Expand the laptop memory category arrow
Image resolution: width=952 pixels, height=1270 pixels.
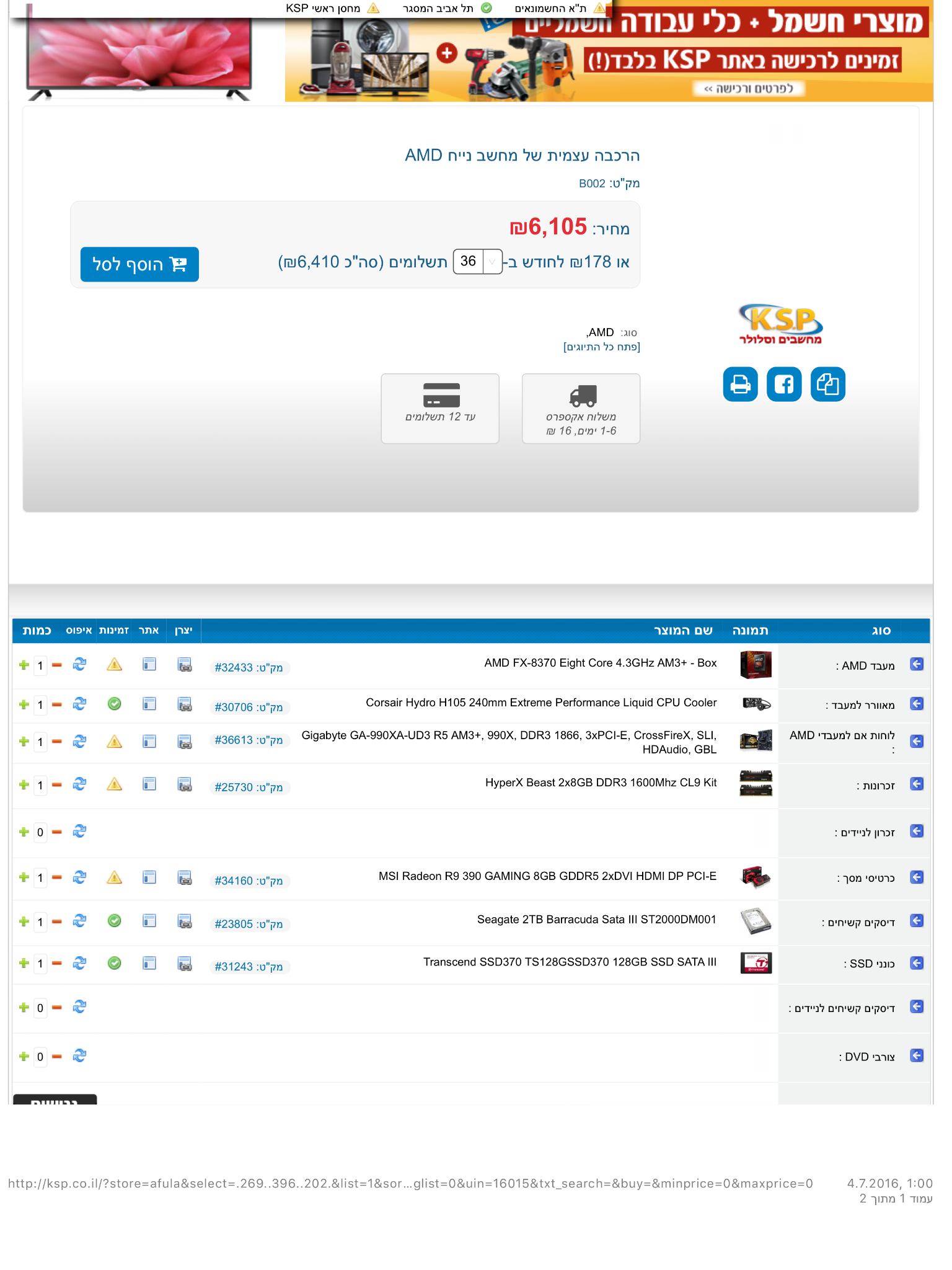[x=917, y=831]
